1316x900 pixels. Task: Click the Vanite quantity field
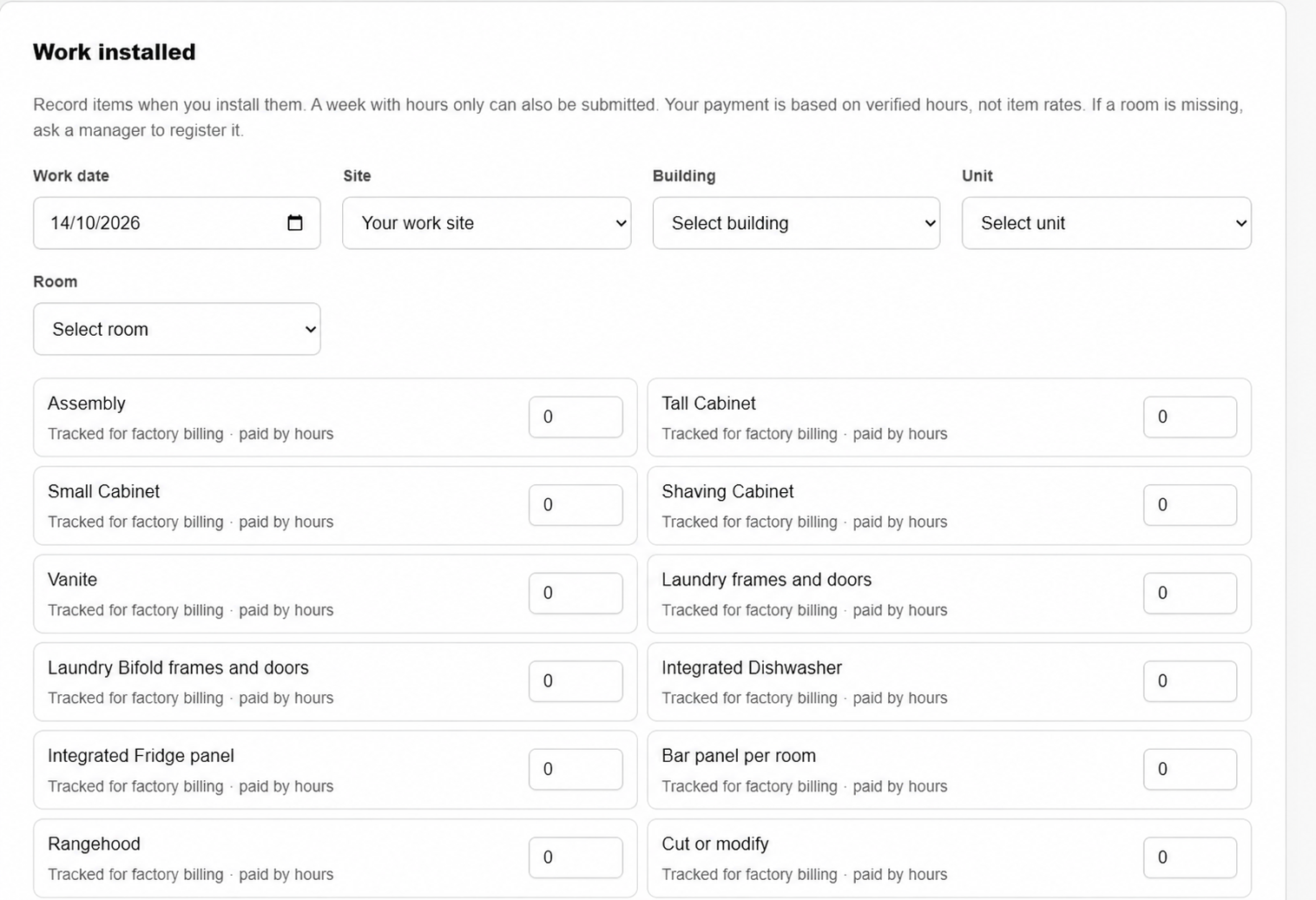point(576,594)
